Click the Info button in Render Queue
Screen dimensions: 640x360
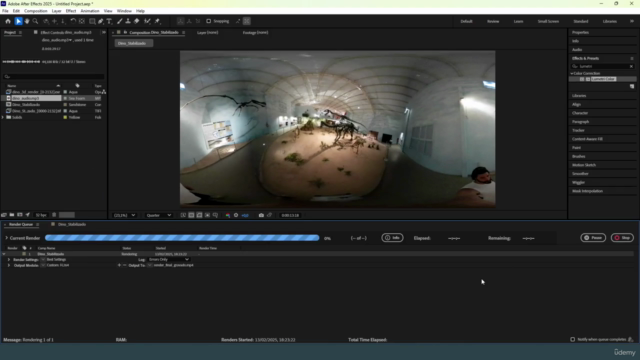point(392,238)
